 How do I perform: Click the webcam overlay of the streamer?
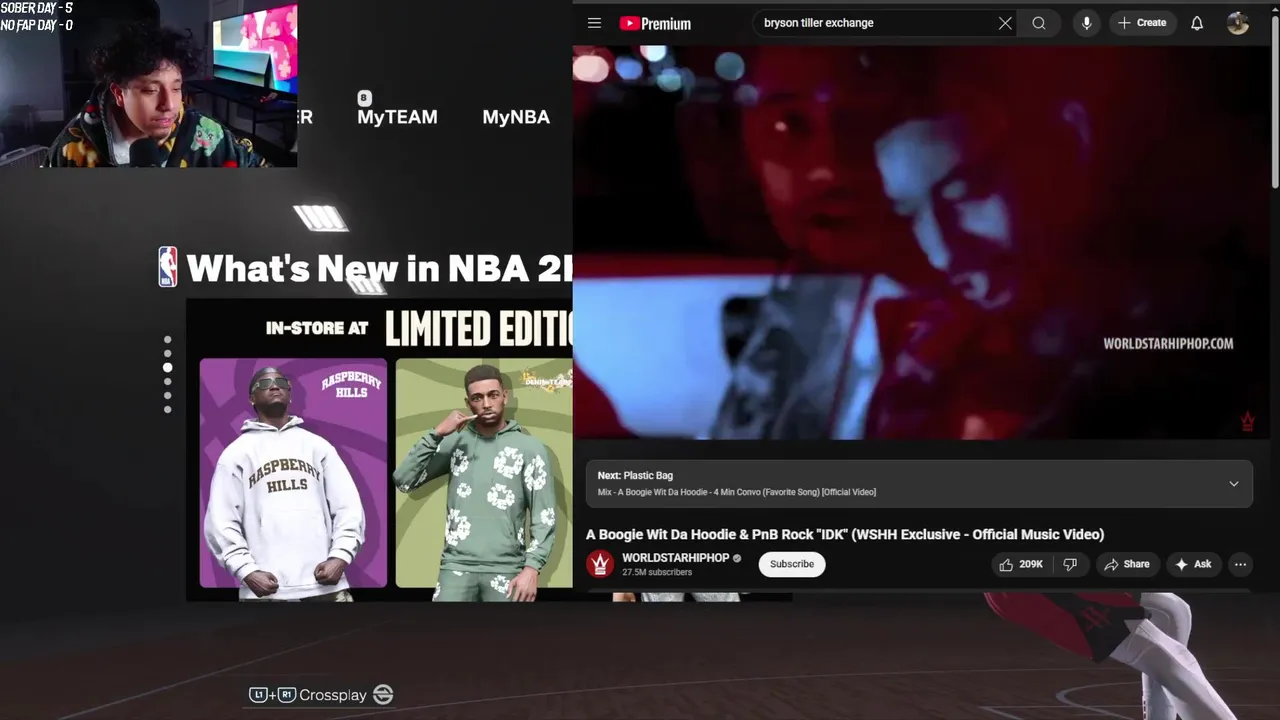pyautogui.click(x=148, y=84)
